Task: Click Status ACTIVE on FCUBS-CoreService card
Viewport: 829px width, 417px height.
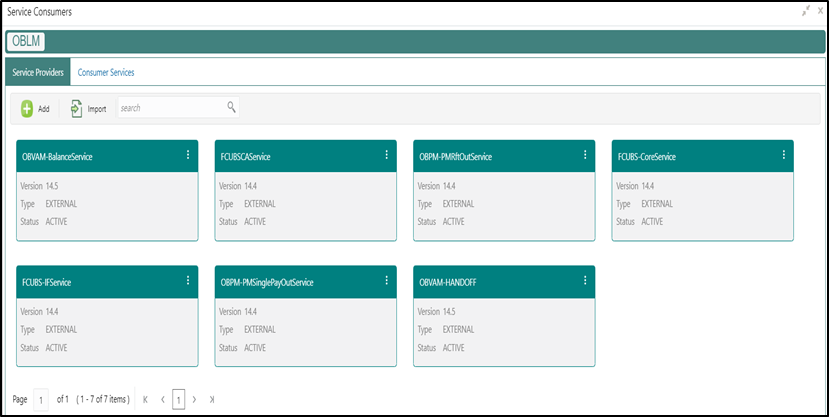Action: [x=640, y=222]
